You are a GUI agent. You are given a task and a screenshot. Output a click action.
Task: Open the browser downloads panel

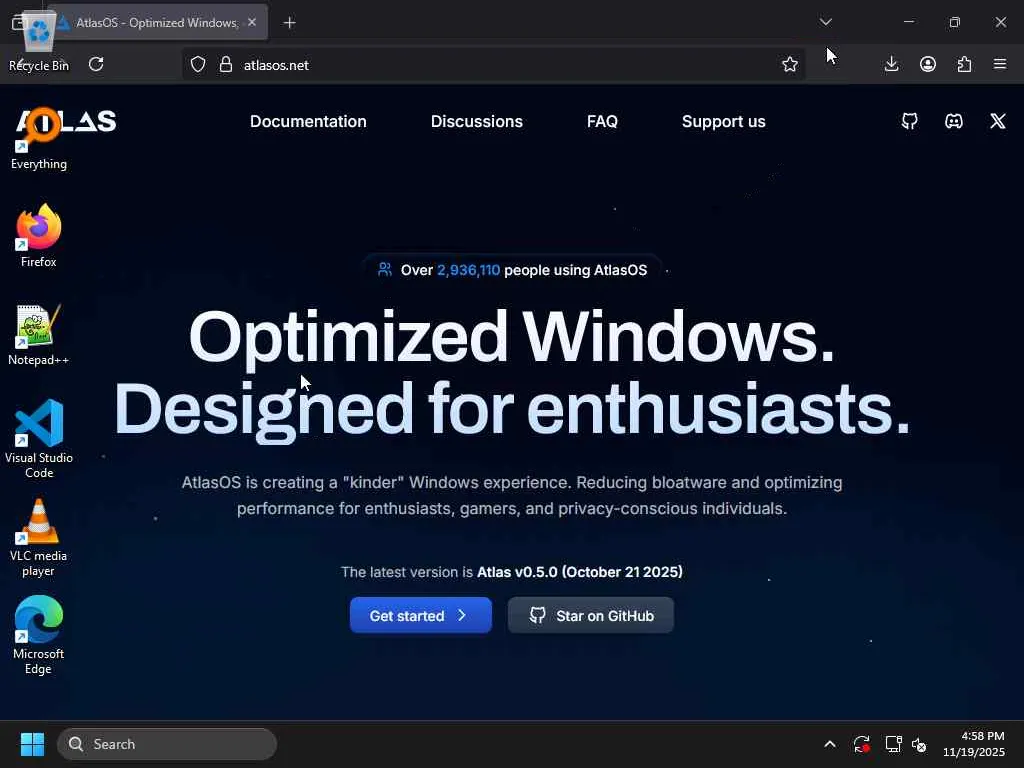(891, 64)
